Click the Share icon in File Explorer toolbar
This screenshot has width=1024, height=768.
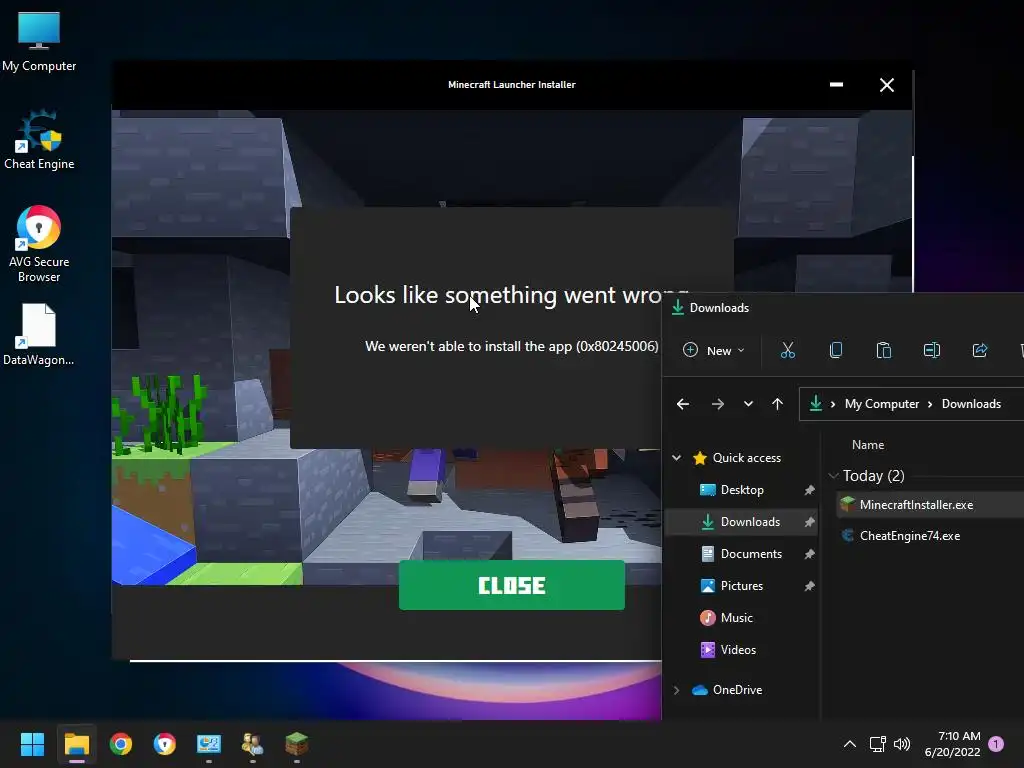coord(980,351)
